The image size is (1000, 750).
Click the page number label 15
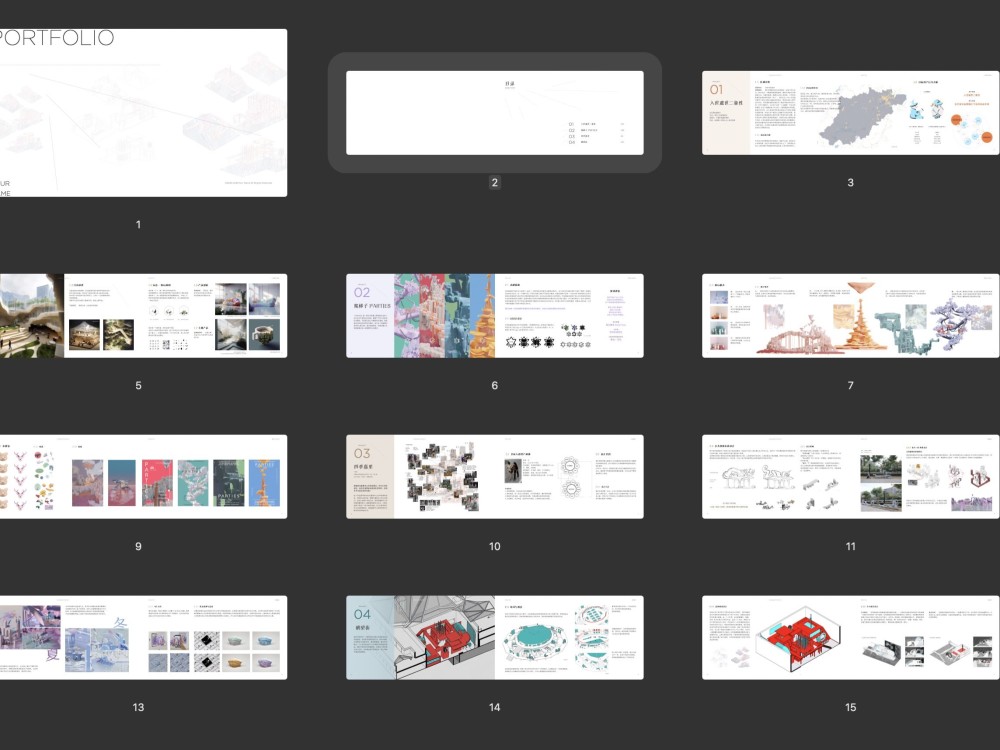(x=850, y=707)
